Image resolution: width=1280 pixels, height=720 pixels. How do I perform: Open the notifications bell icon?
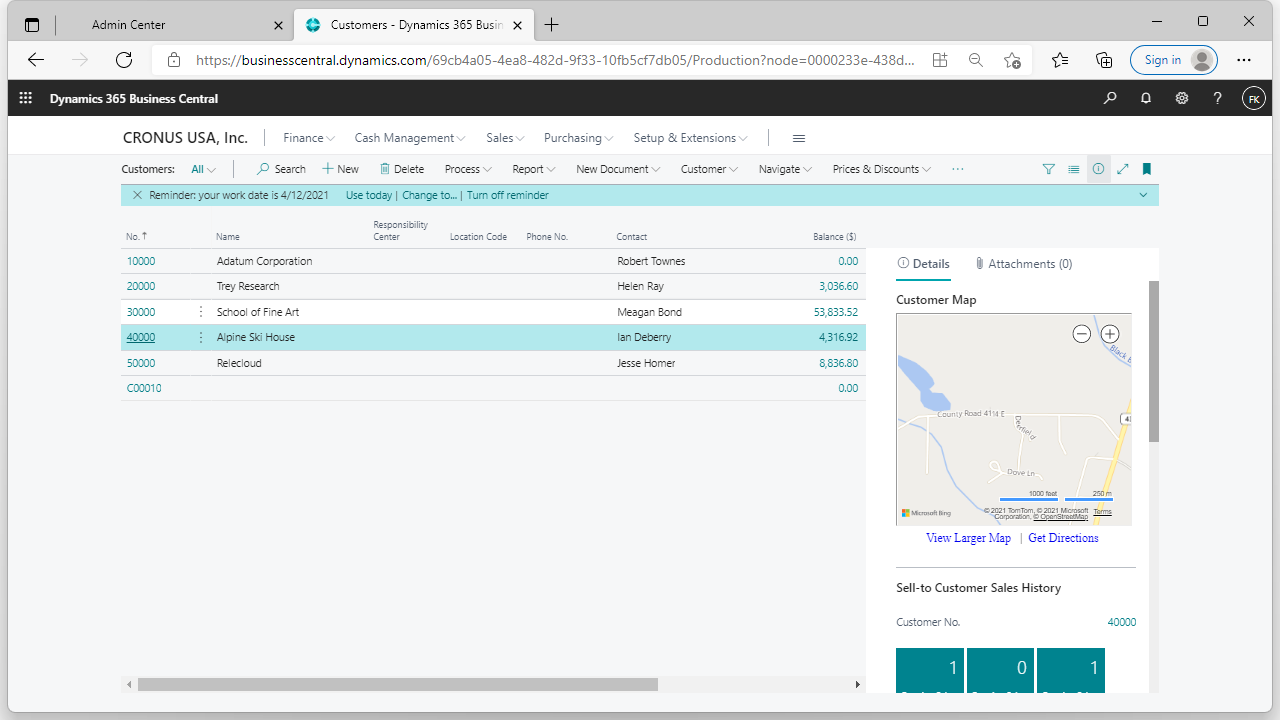pos(1146,98)
